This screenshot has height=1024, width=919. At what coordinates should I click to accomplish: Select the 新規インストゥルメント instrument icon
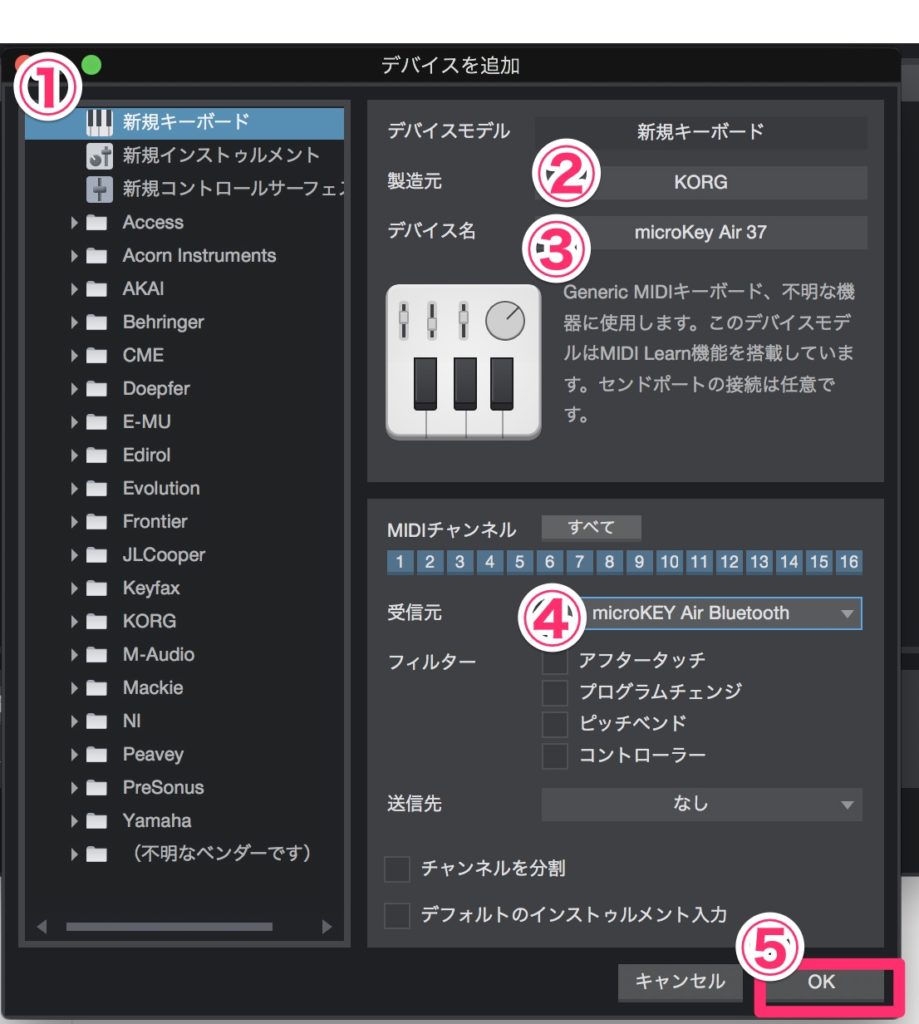pos(99,156)
